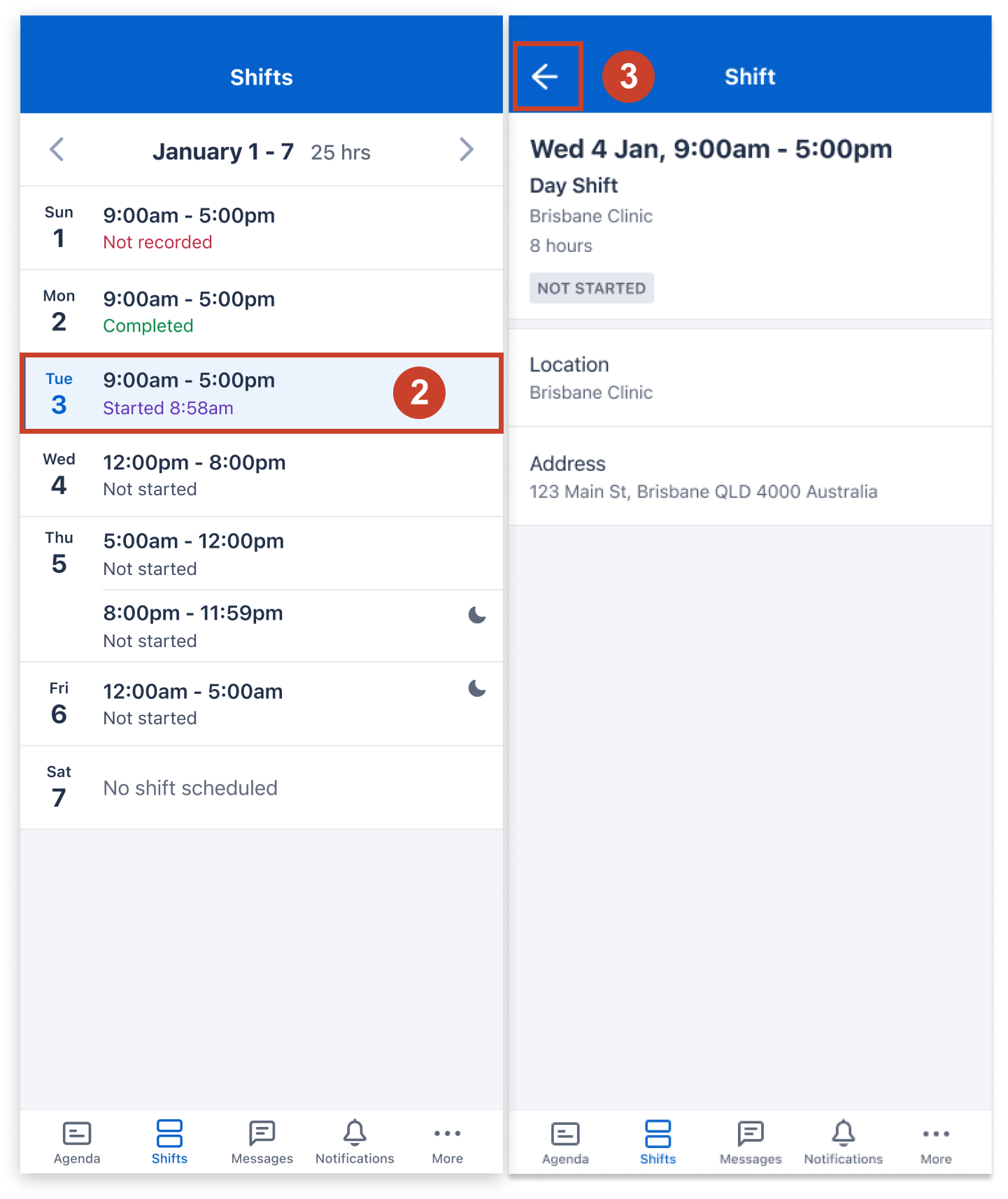Screen dimensions: 1008x1199
Task: Advance to next week using right chevron
Action: click(467, 150)
